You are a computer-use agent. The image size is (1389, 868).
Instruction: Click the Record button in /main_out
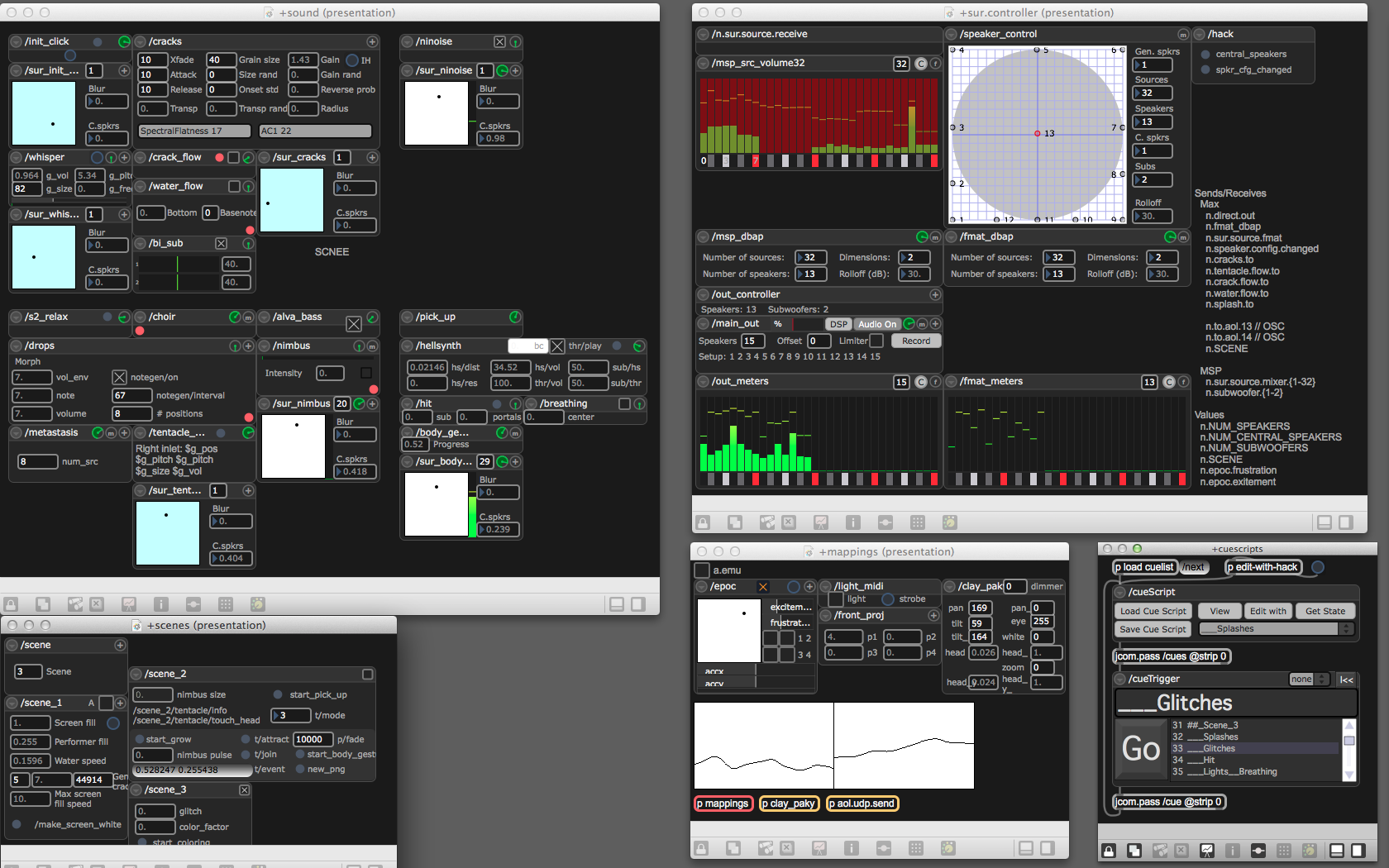click(916, 341)
